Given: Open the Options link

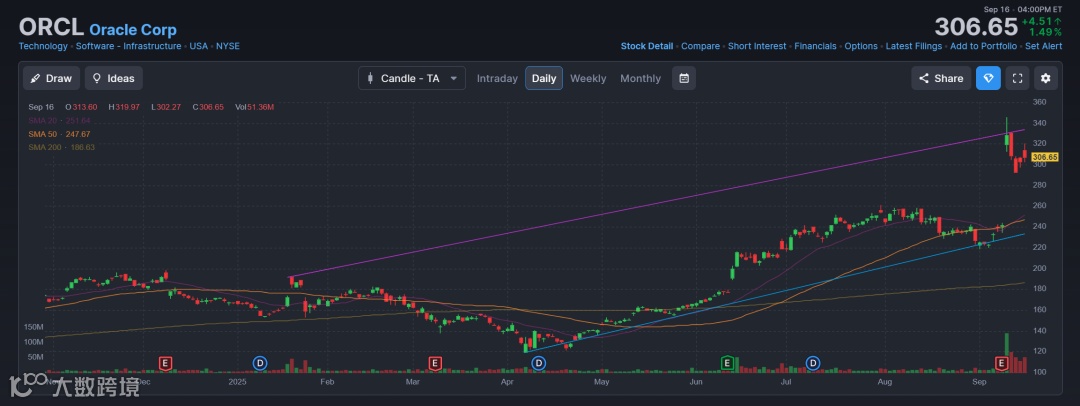Looking at the screenshot, I should click(861, 46).
